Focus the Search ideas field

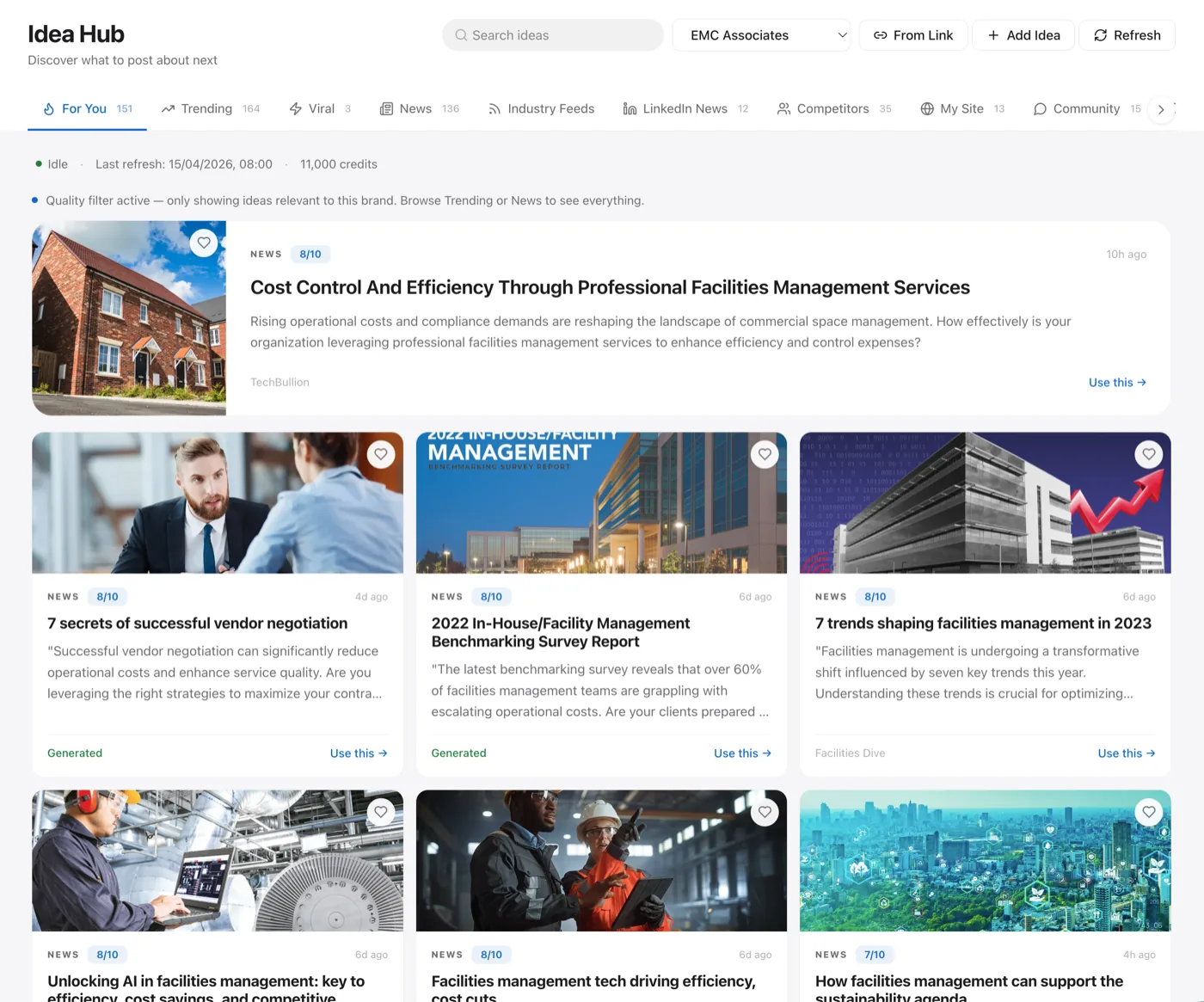(x=553, y=35)
